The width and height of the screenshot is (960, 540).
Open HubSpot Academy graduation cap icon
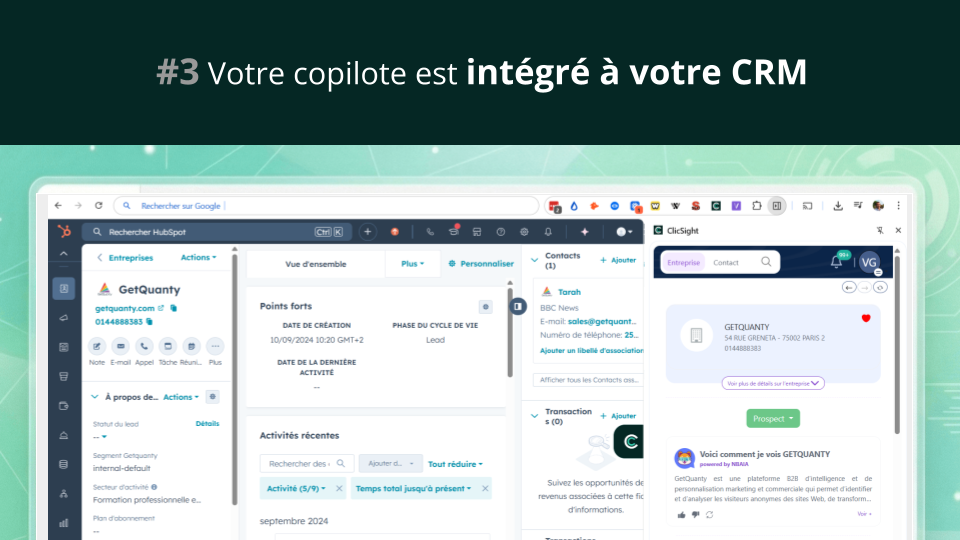coord(454,231)
